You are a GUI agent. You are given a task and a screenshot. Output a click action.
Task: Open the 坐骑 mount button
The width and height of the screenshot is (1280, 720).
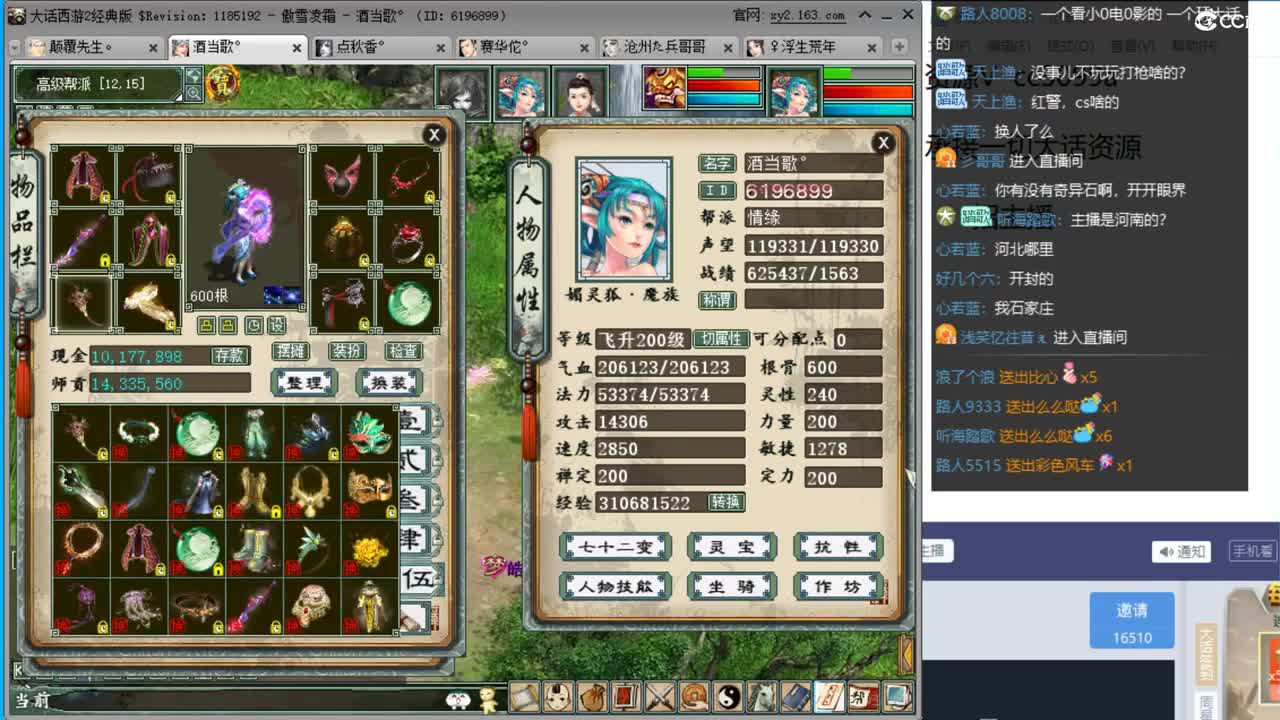[x=732, y=587]
